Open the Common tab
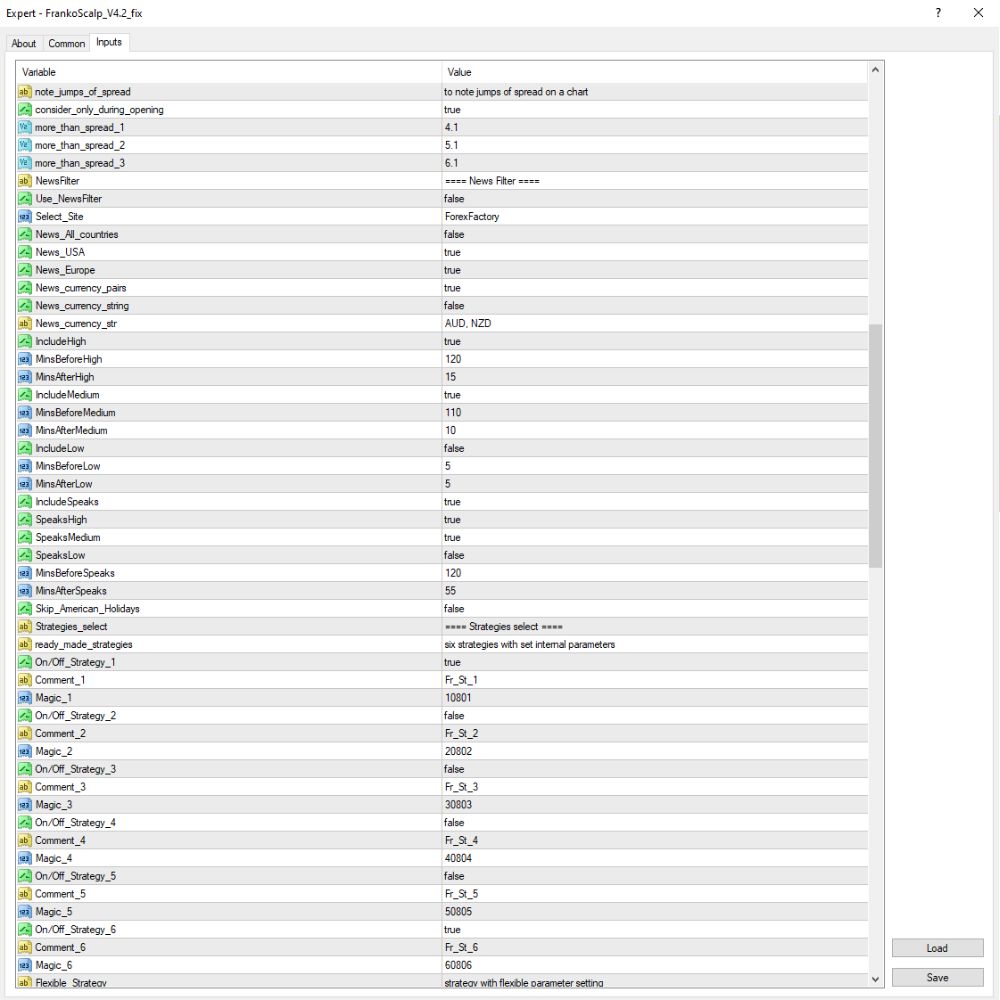This screenshot has height=1000, width=1000. coord(66,43)
